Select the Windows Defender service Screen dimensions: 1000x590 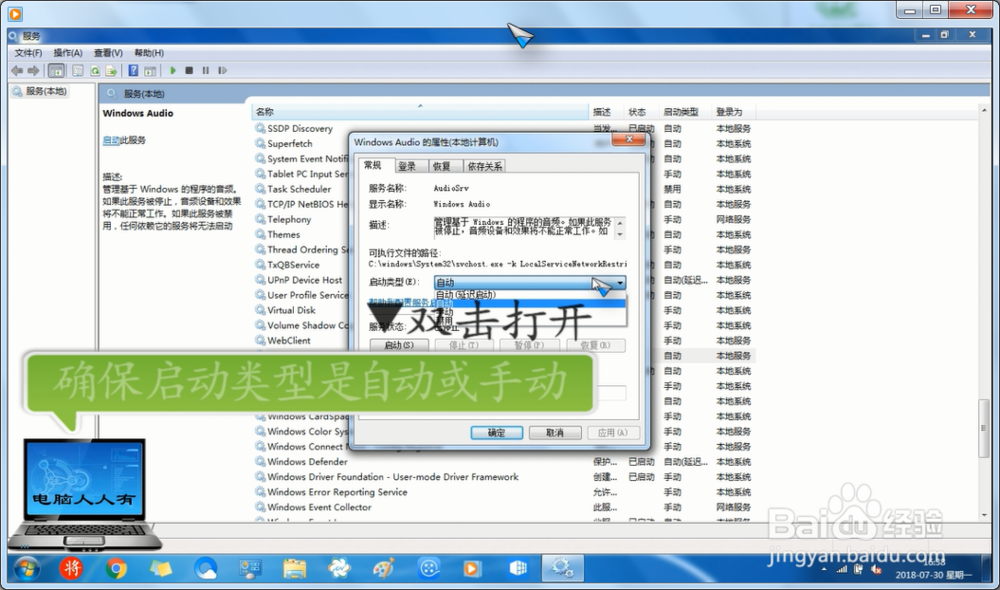(x=307, y=462)
